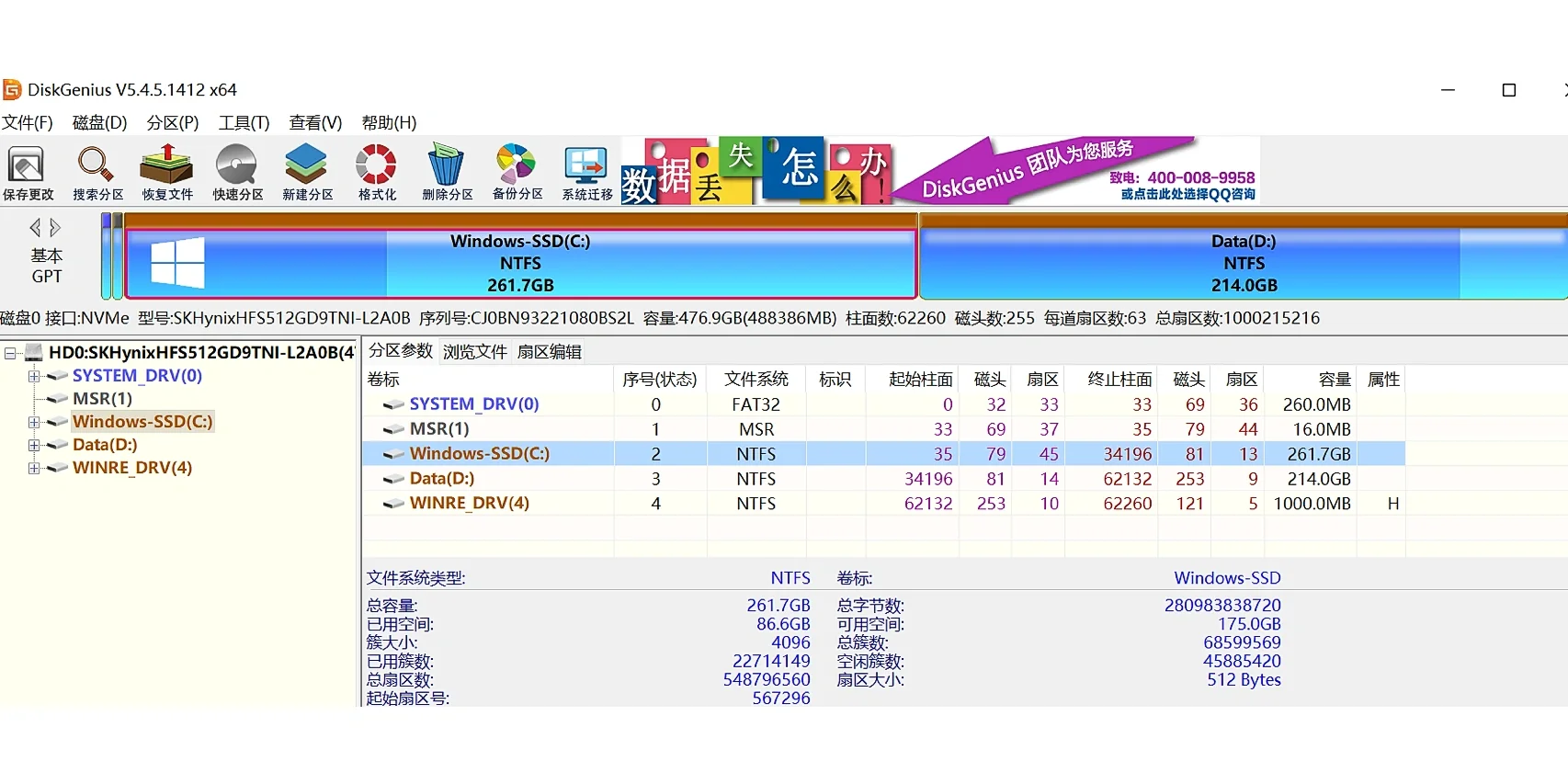Click the total bytes value 280983838720
1568x784 pixels.
point(1222,606)
